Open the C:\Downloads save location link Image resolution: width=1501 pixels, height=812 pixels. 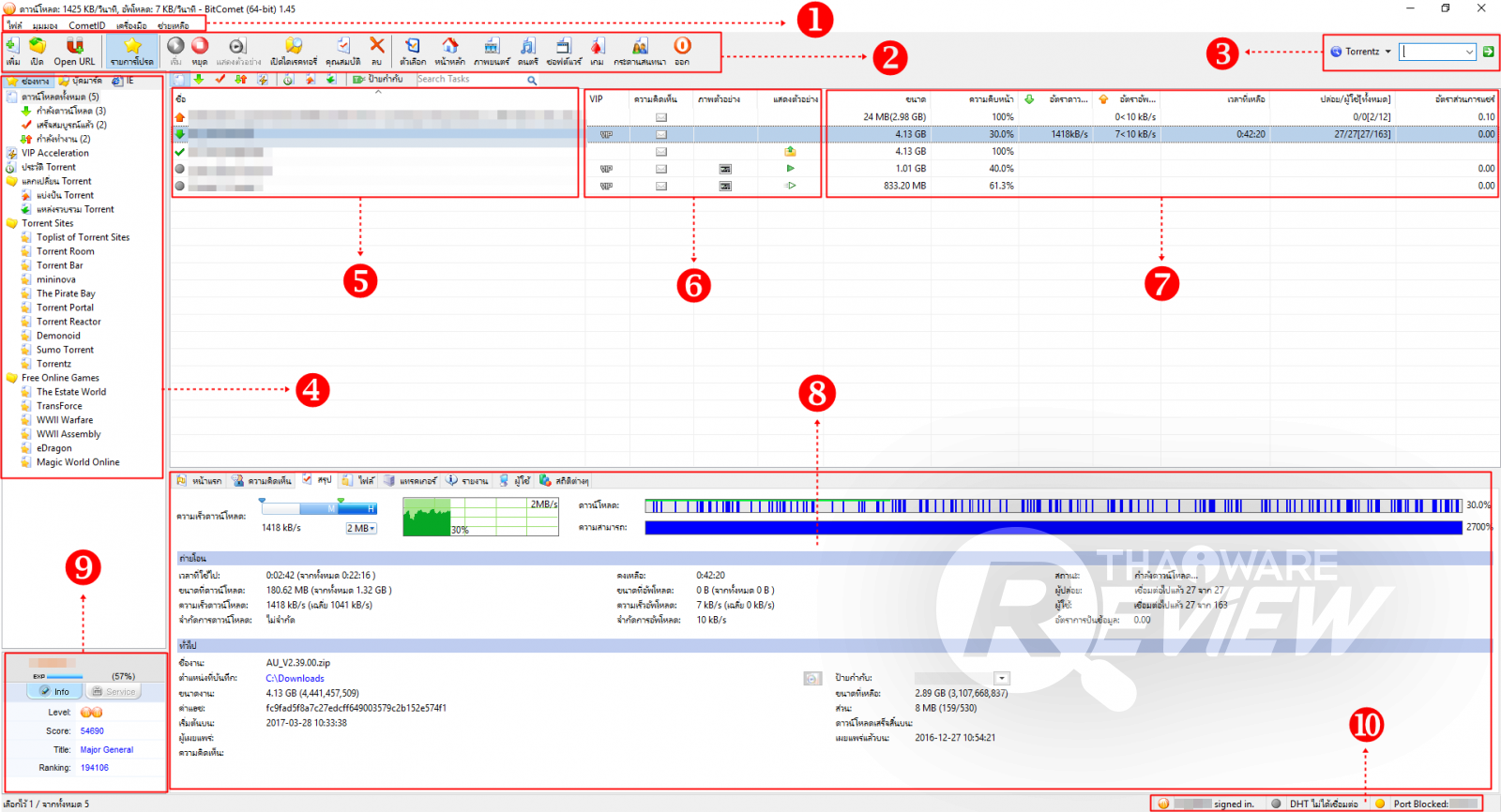coord(295,679)
